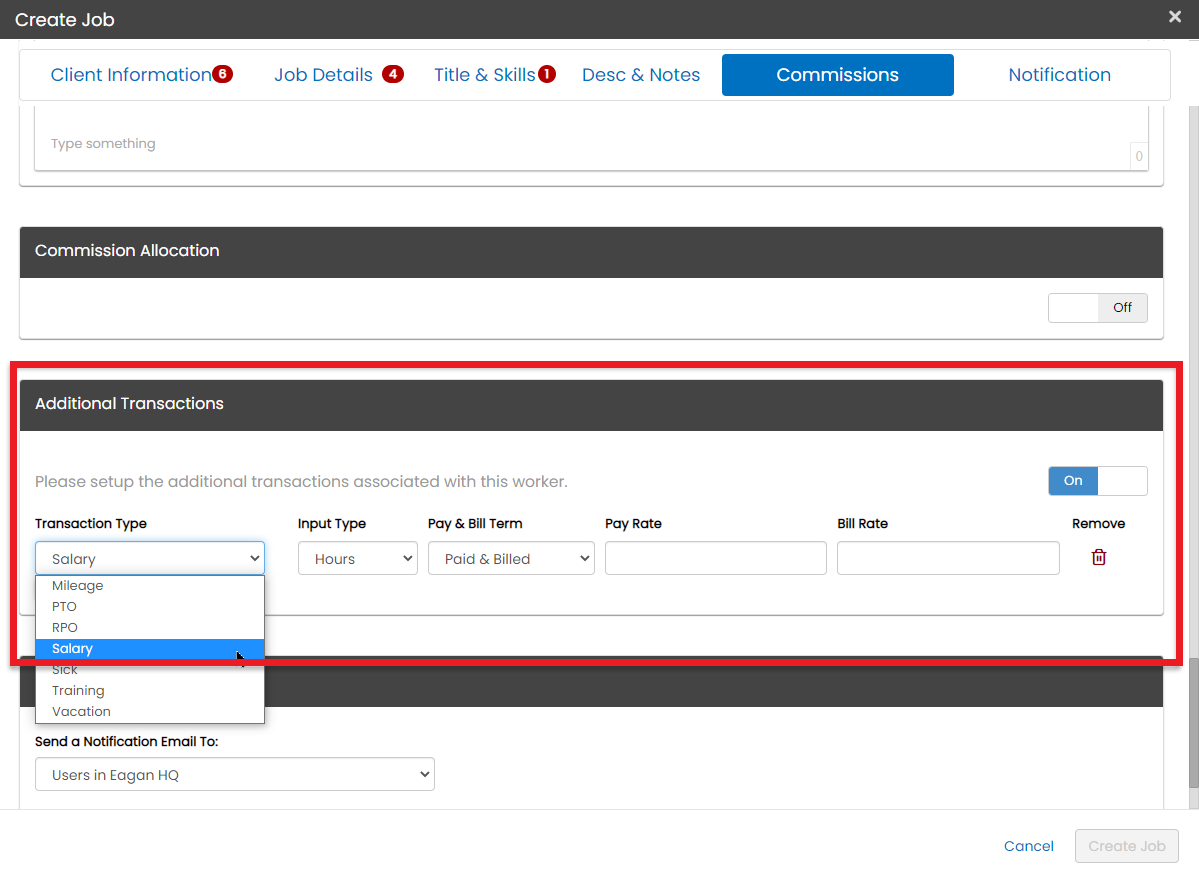Close the Create Job dialog
1199x892 pixels.
coord(1175,17)
